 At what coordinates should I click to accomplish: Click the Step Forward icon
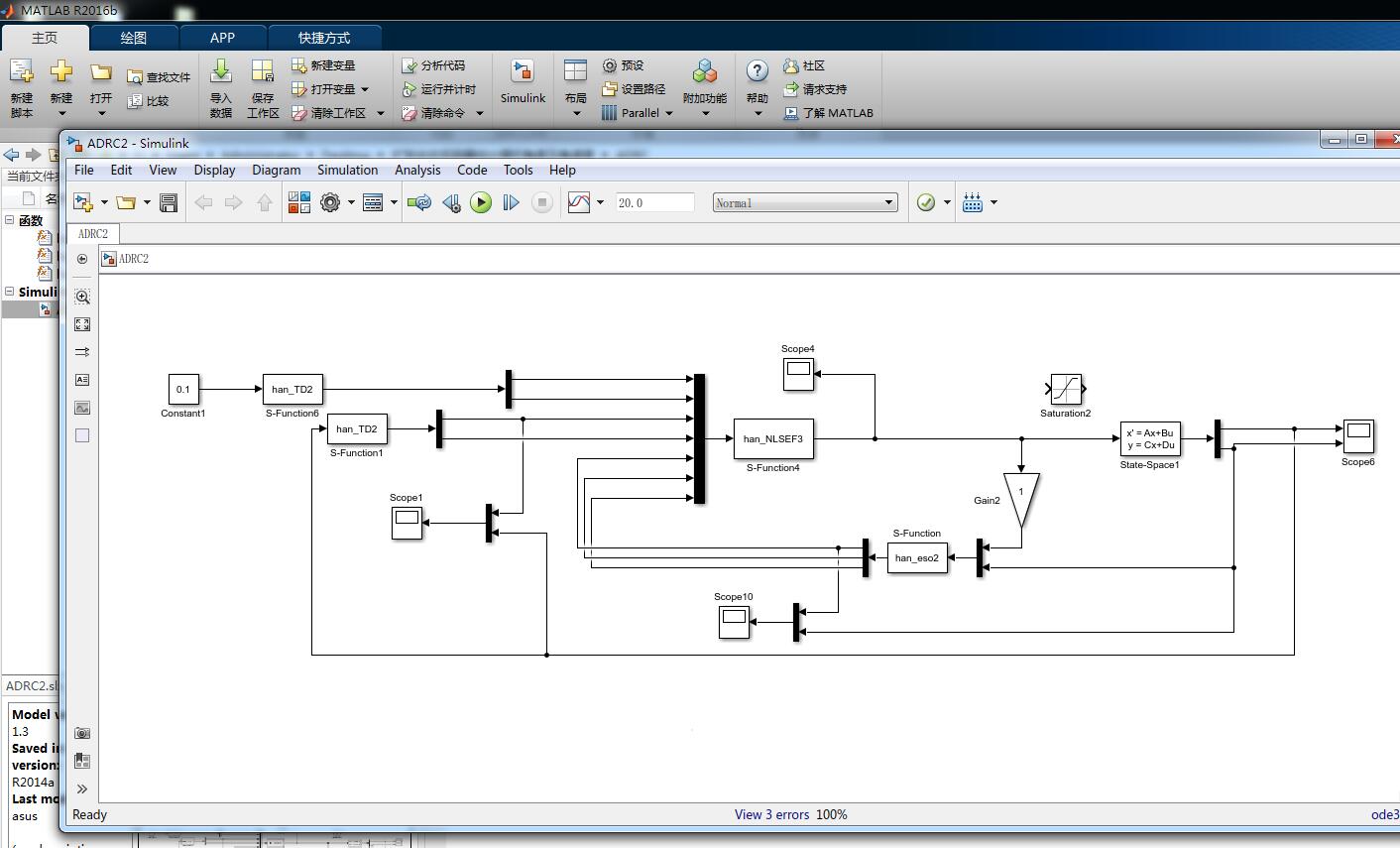511,202
